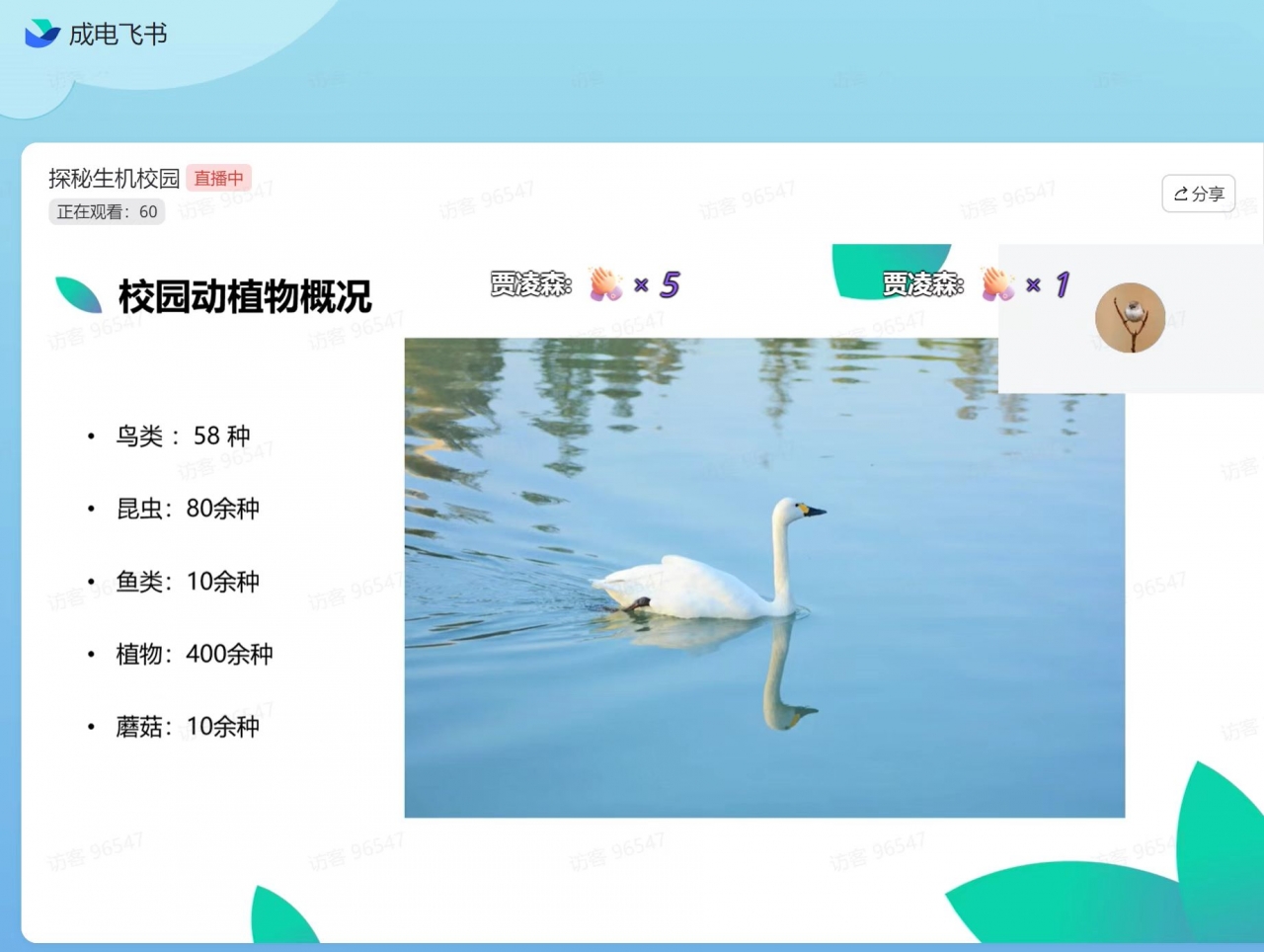Click the purple × 1 applause counter
Image resolution: width=1264 pixels, height=952 pixels.
click(1049, 284)
